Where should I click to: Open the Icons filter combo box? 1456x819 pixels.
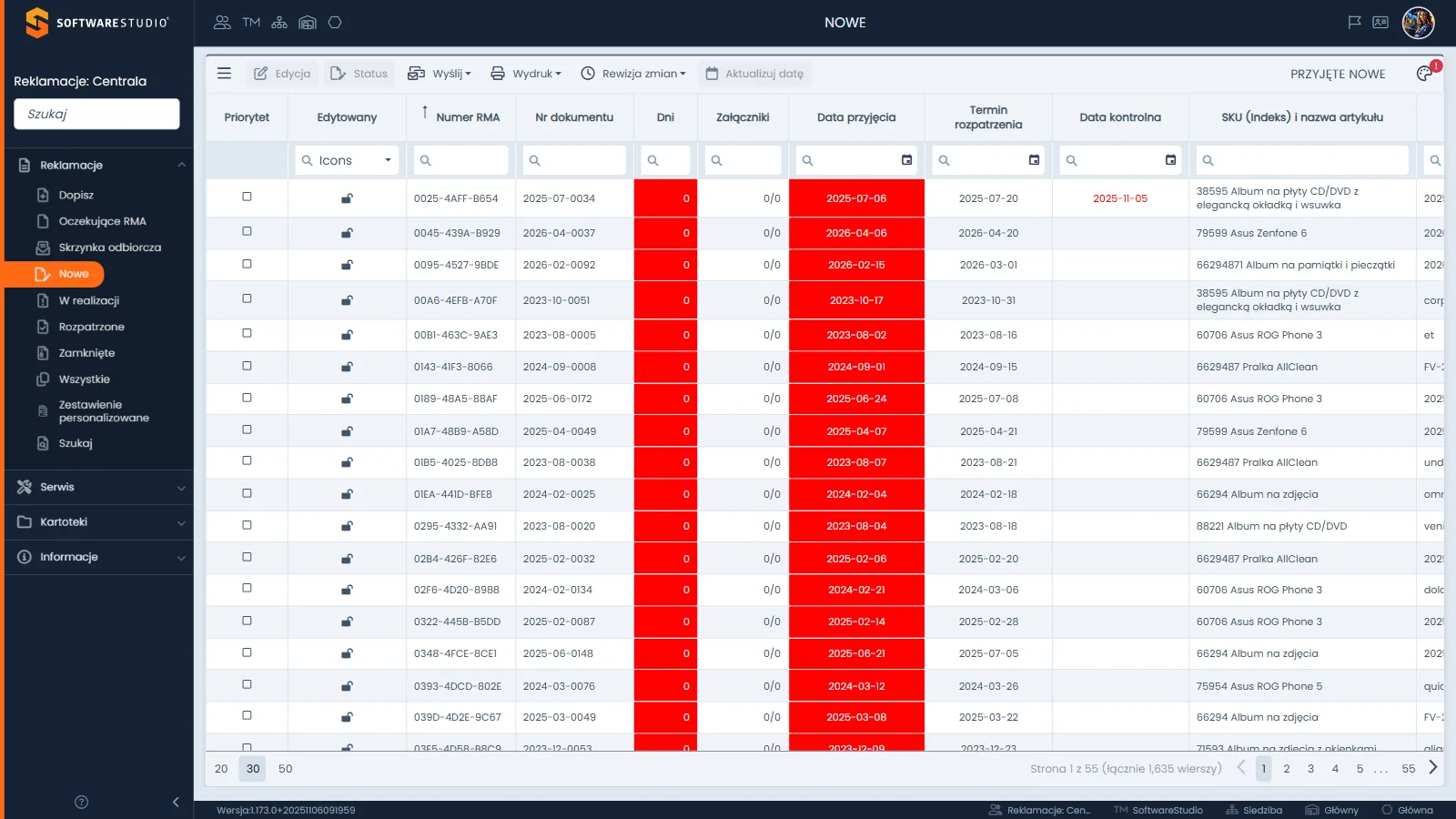(x=347, y=160)
